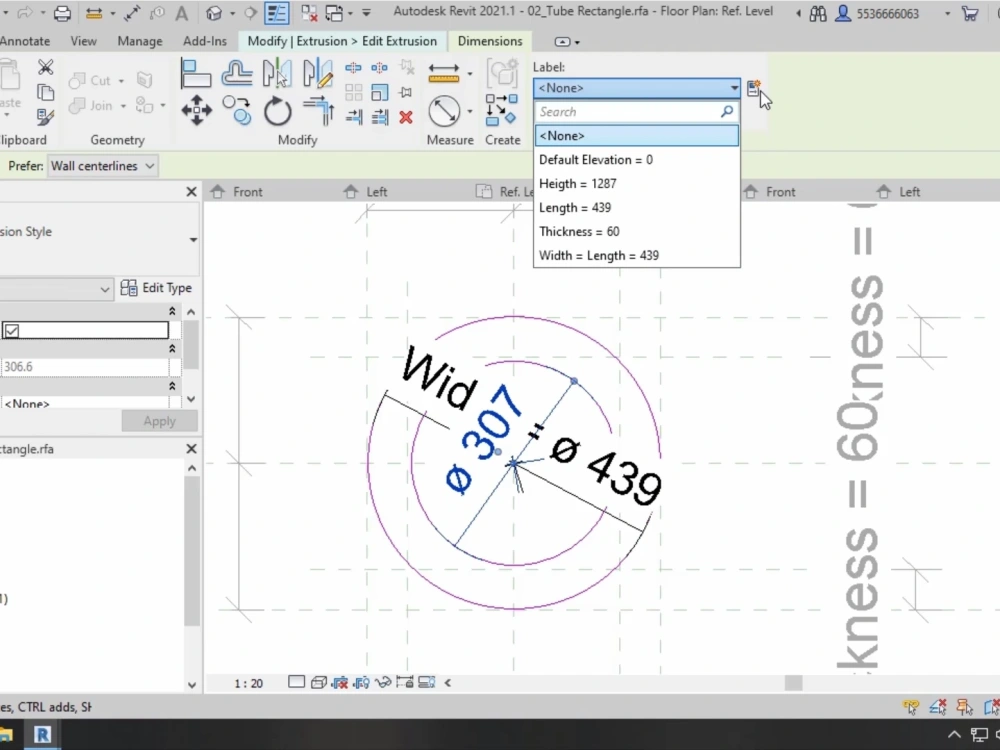Open the Prefer Wall centerlines dropdown

102,166
